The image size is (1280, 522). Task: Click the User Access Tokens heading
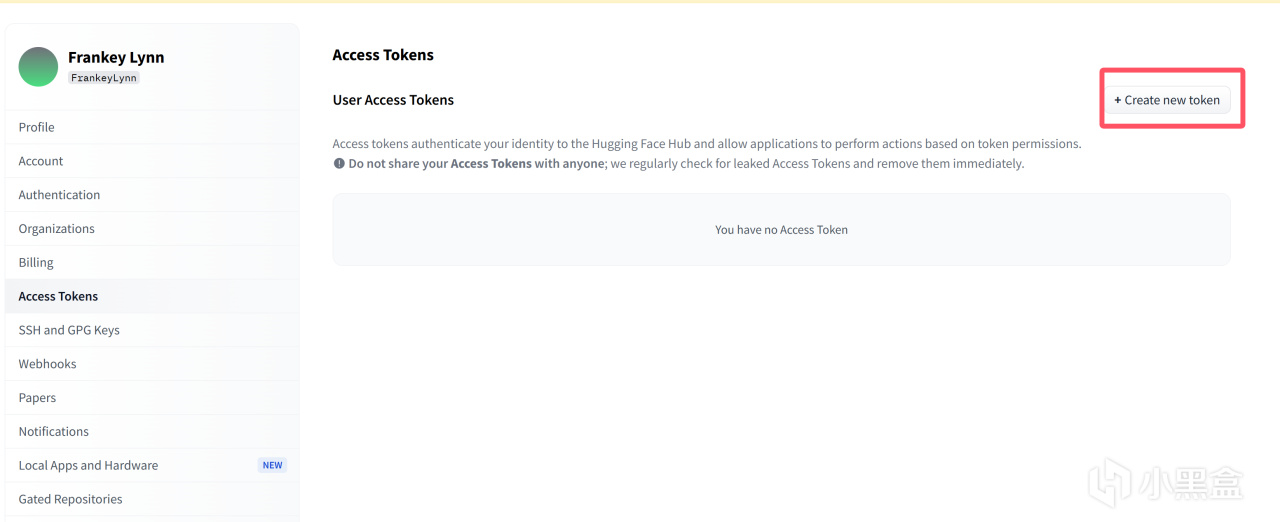click(x=393, y=100)
